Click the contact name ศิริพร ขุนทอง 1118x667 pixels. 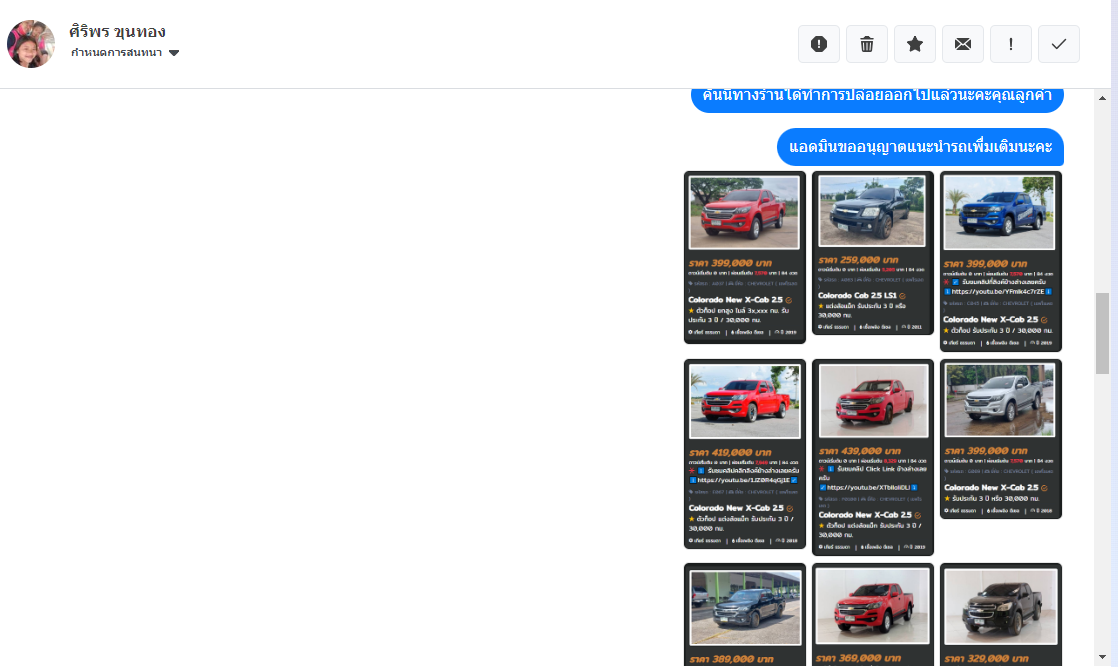117,31
